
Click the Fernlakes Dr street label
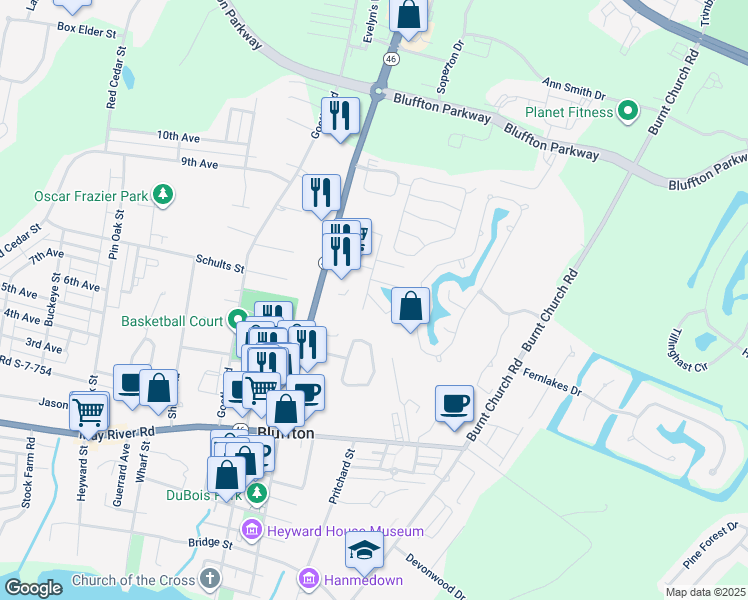pyautogui.click(x=552, y=382)
